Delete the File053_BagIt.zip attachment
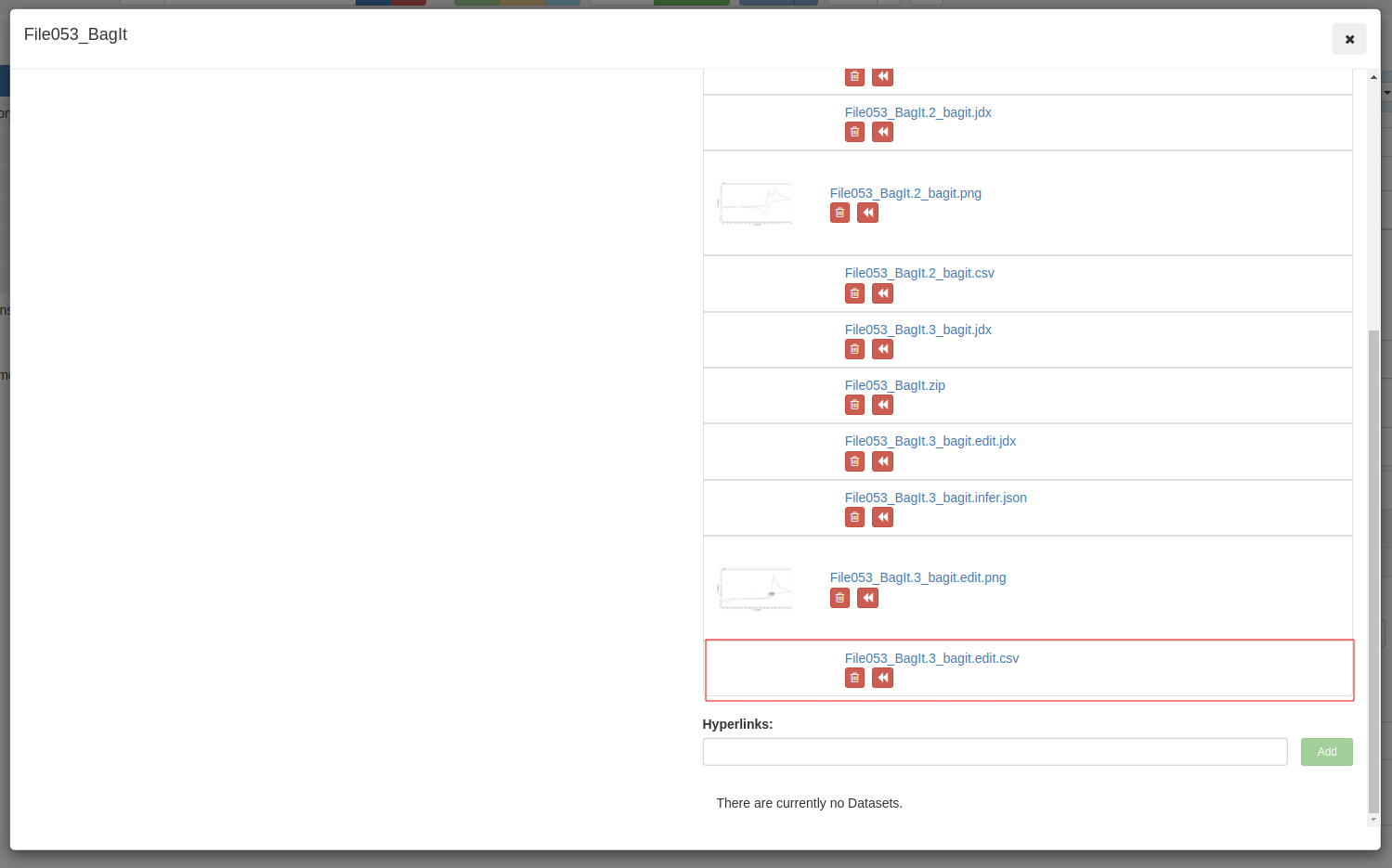Image resolution: width=1392 pixels, height=868 pixels. click(x=854, y=405)
